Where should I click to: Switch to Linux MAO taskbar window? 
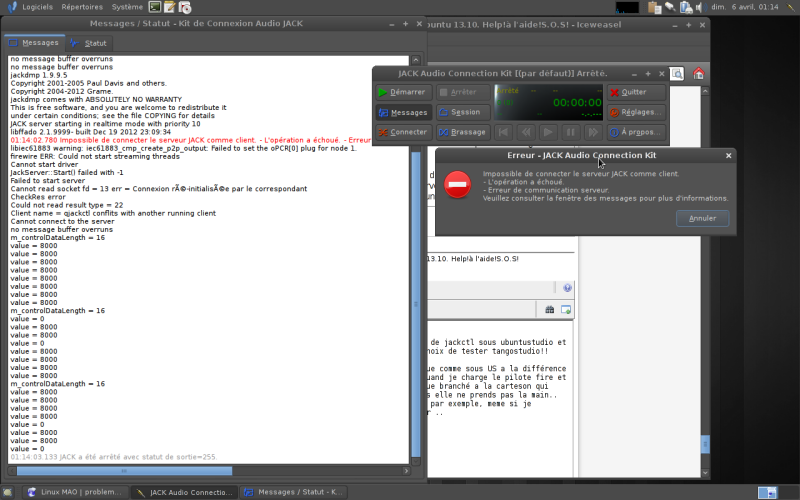[76, 492]
